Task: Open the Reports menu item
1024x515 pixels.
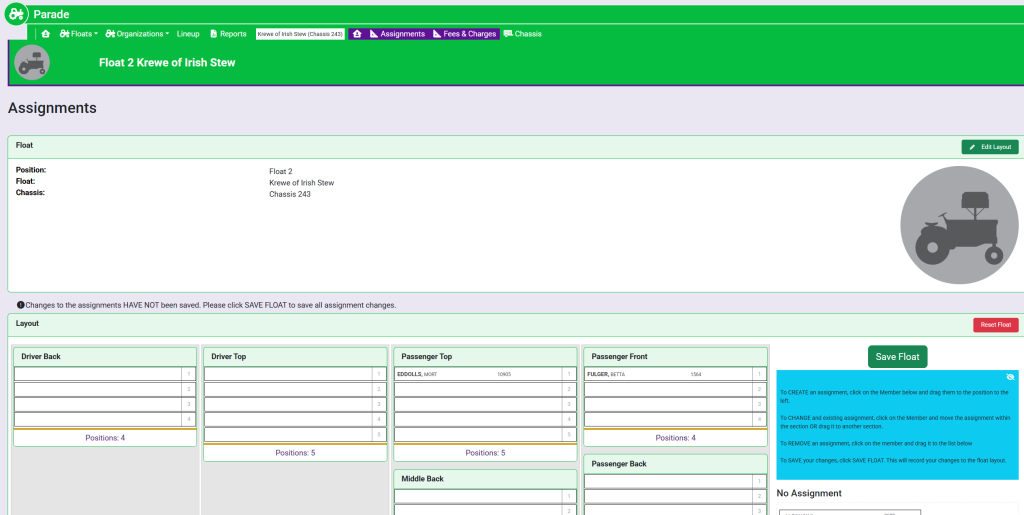Action: tap(228, 34)
